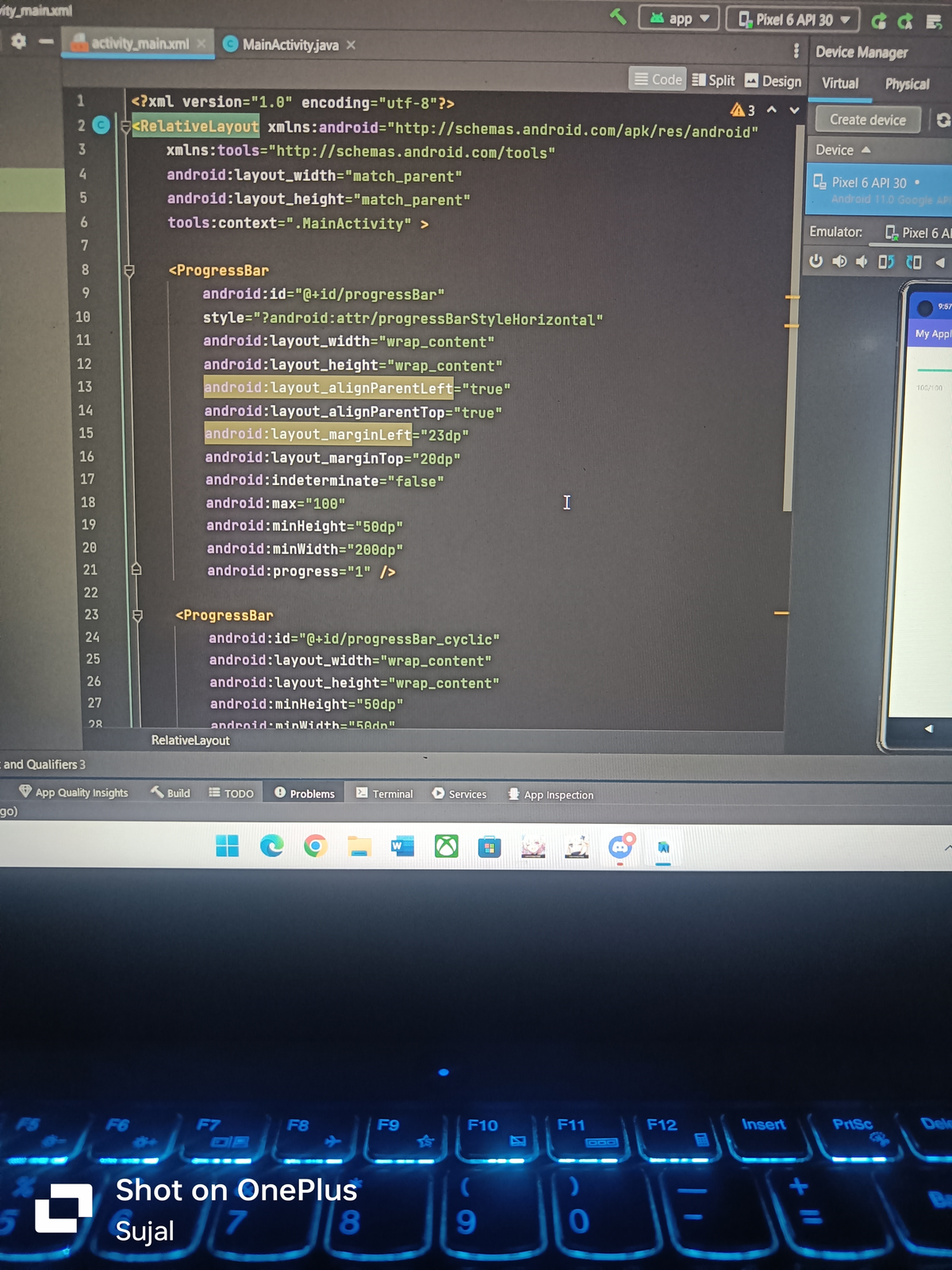Click the green hammer Make Project icon
Screen dimensions: 952x1270
pos(618,17)
